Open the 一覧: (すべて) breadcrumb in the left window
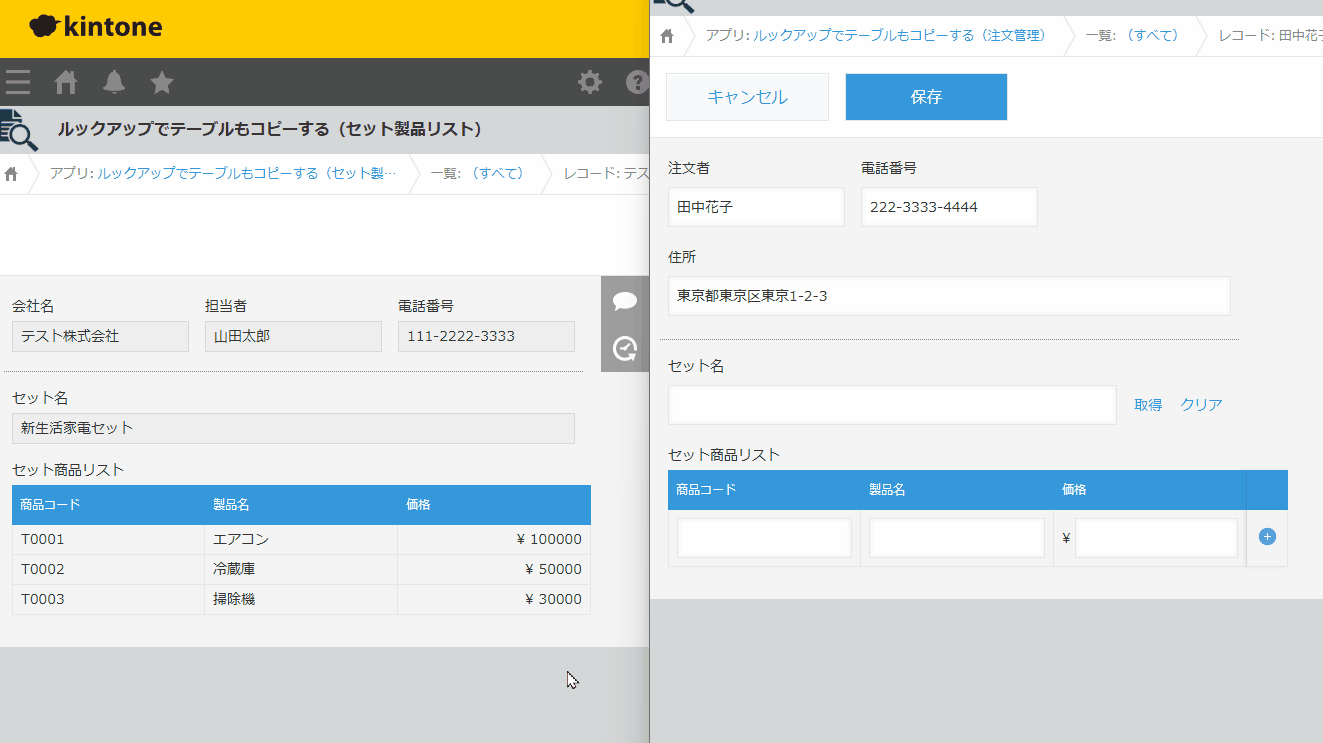The width and height of the screenshot is (1323, 743). click(478, 173)
